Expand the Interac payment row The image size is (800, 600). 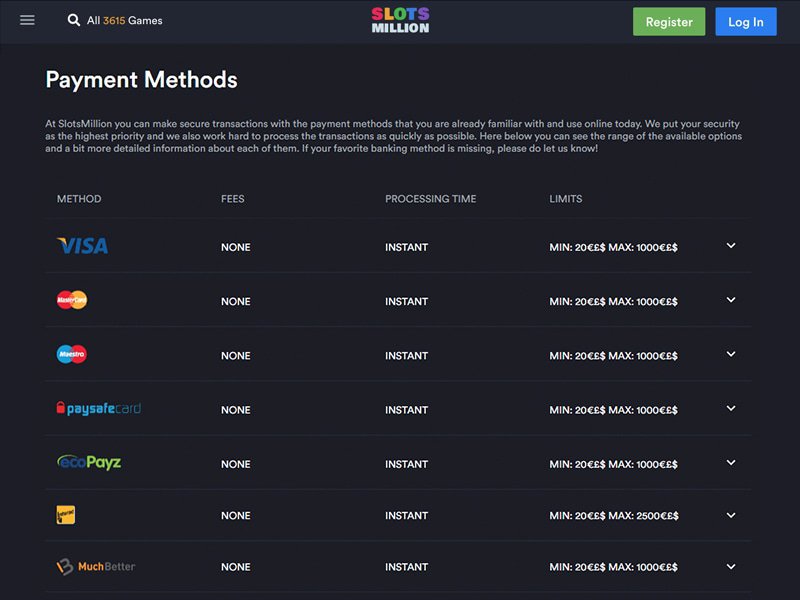(731, 515)
